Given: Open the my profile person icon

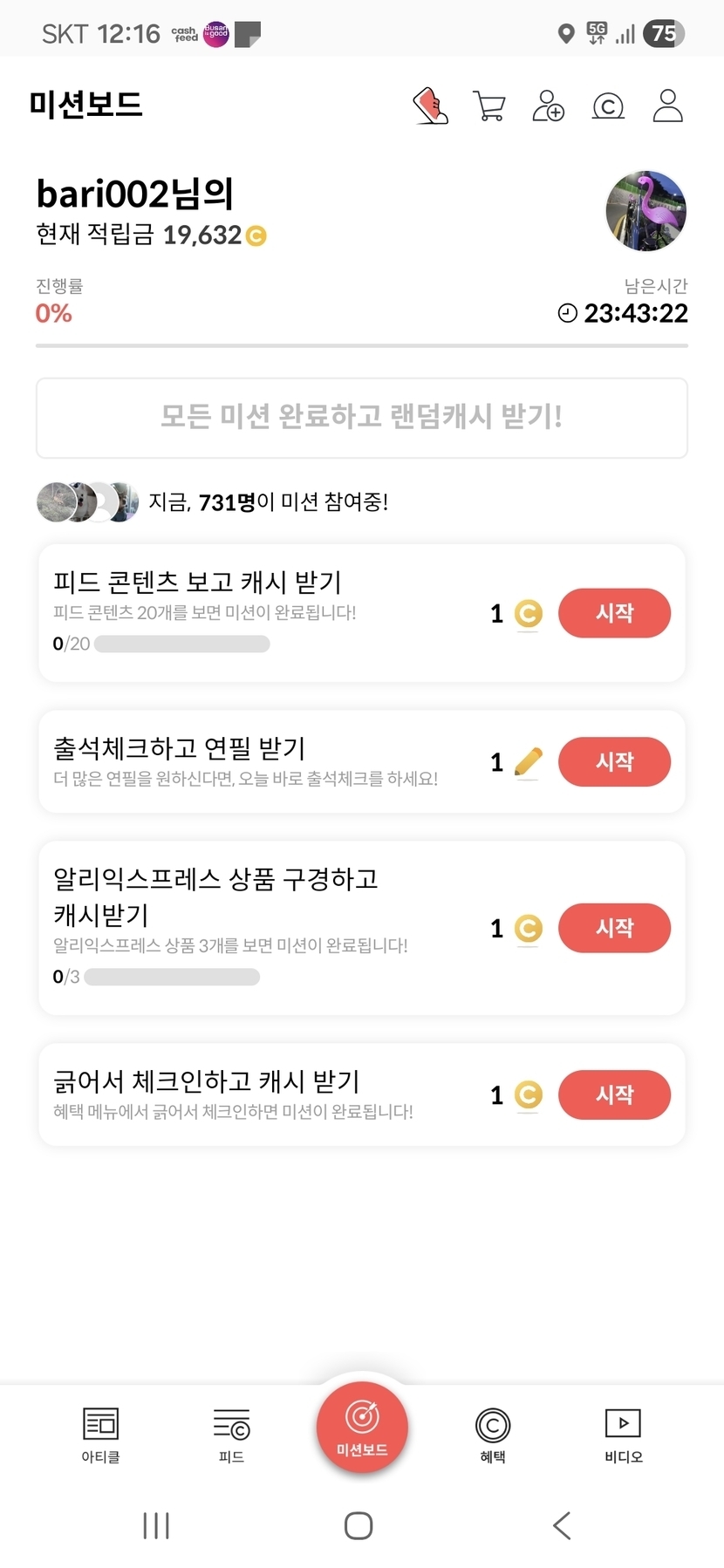Looking at the screenshot, I should point(667,106).
